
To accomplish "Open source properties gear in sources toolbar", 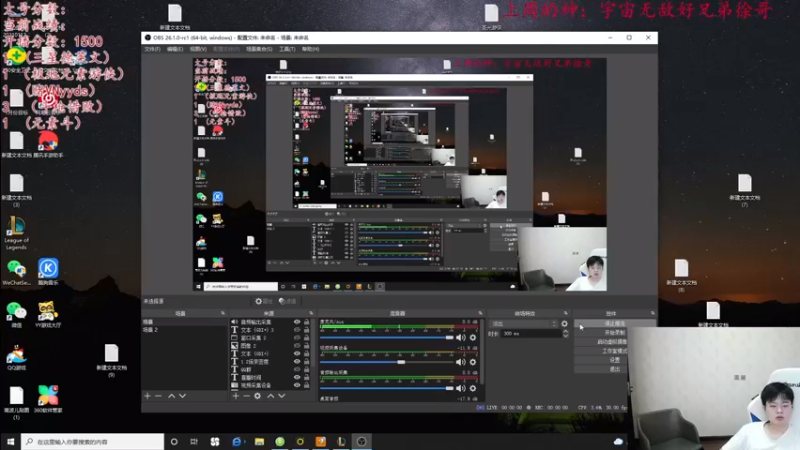I will (x=257, y=396).
